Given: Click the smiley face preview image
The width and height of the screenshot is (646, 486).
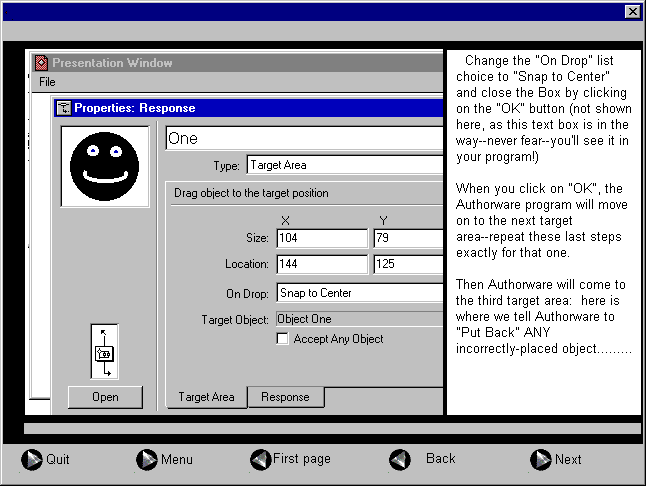Looking at the screenshot, I should tap(105, 166).
